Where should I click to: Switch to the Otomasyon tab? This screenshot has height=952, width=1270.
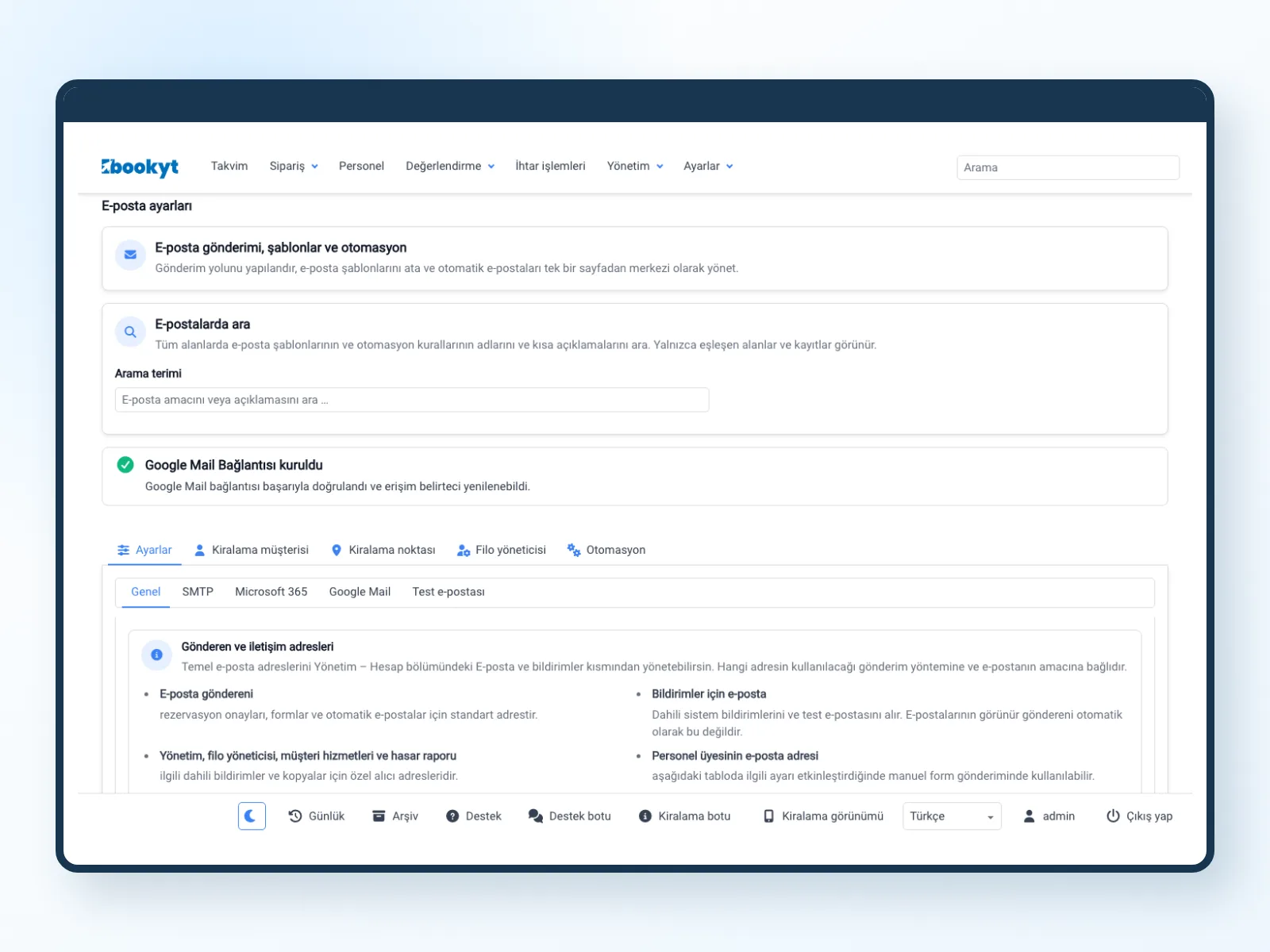(606, 550)
